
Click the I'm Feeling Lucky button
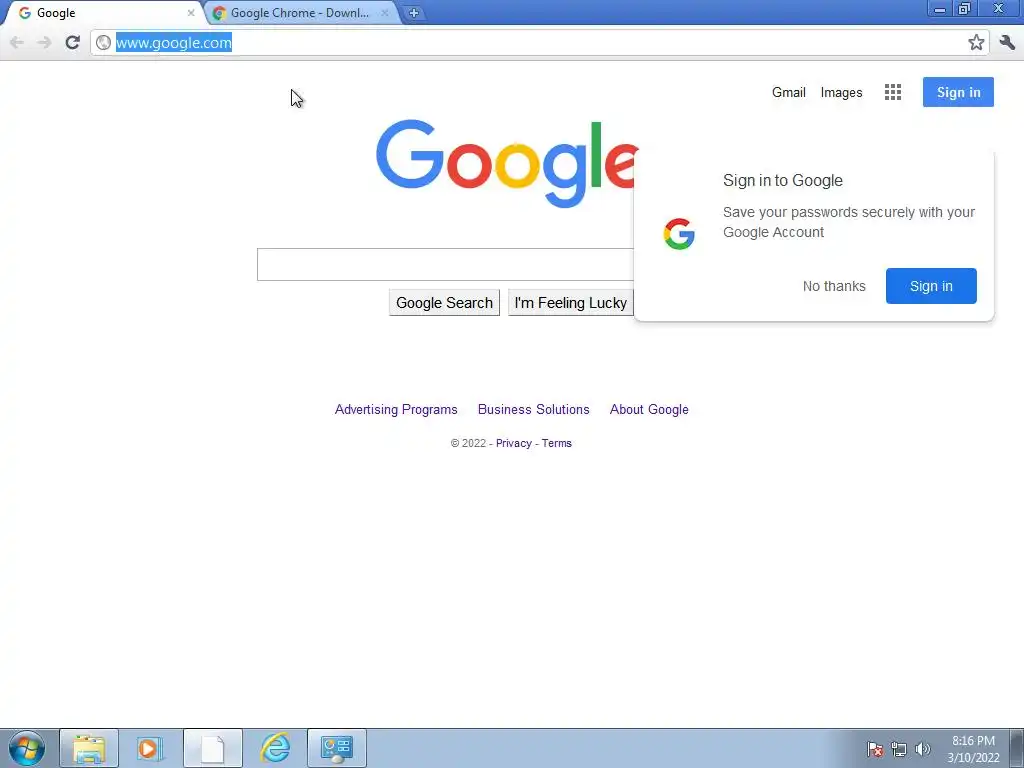[570, 302]
